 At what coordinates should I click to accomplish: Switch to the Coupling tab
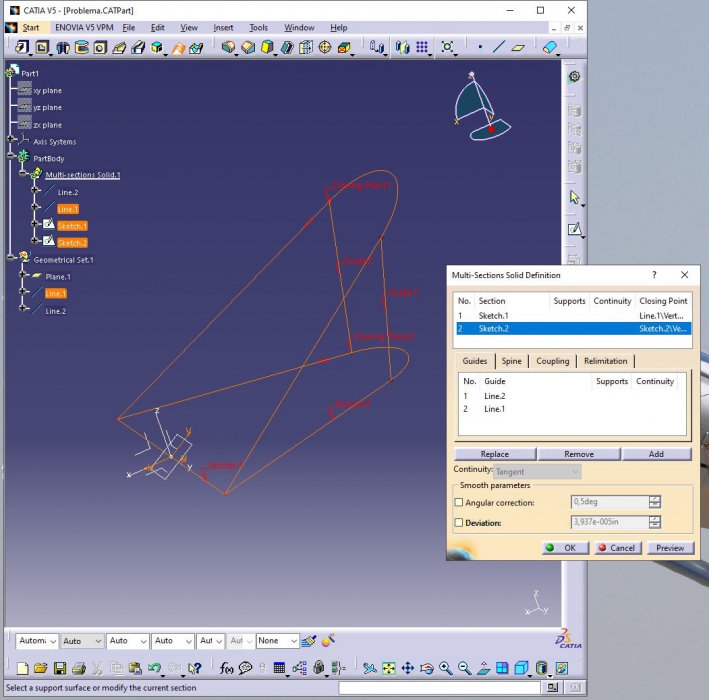click(553, 361)
